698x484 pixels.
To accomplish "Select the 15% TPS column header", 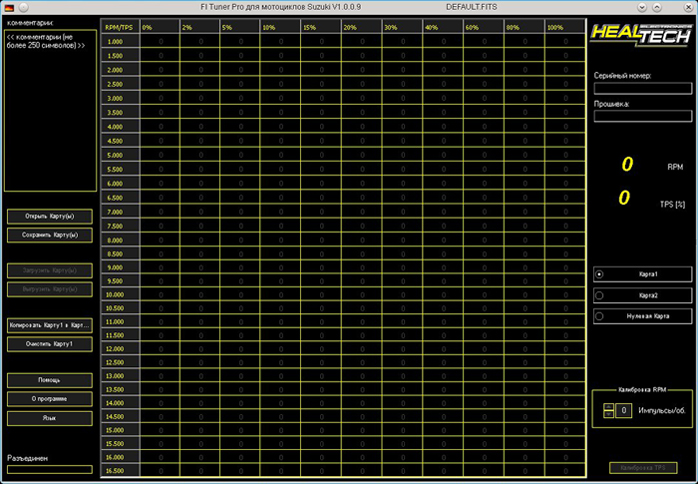I will pyautogui.click(x=321, y=27).
